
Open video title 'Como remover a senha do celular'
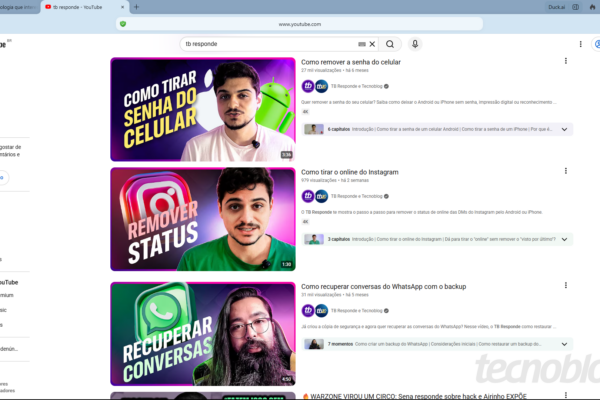pos(351,62)
